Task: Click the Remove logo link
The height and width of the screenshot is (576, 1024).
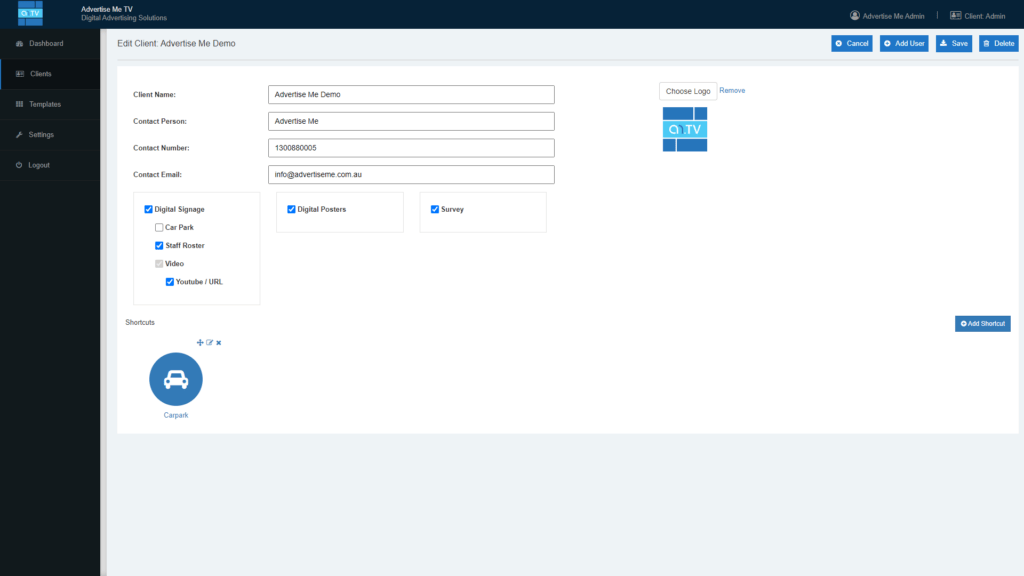Action: [732, 91]
